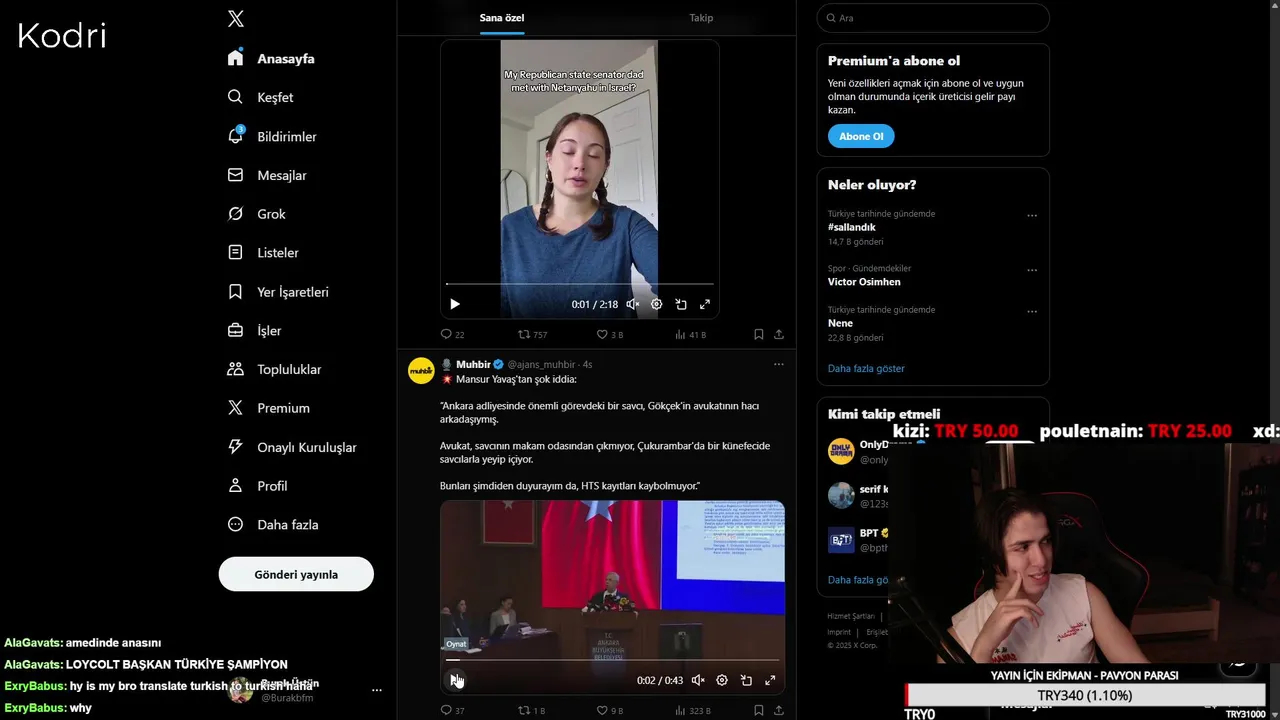Click the Yer İşaretleri bookmark icon
Image resolution: width=1280 pixels, height=720 pixels.
235,292
